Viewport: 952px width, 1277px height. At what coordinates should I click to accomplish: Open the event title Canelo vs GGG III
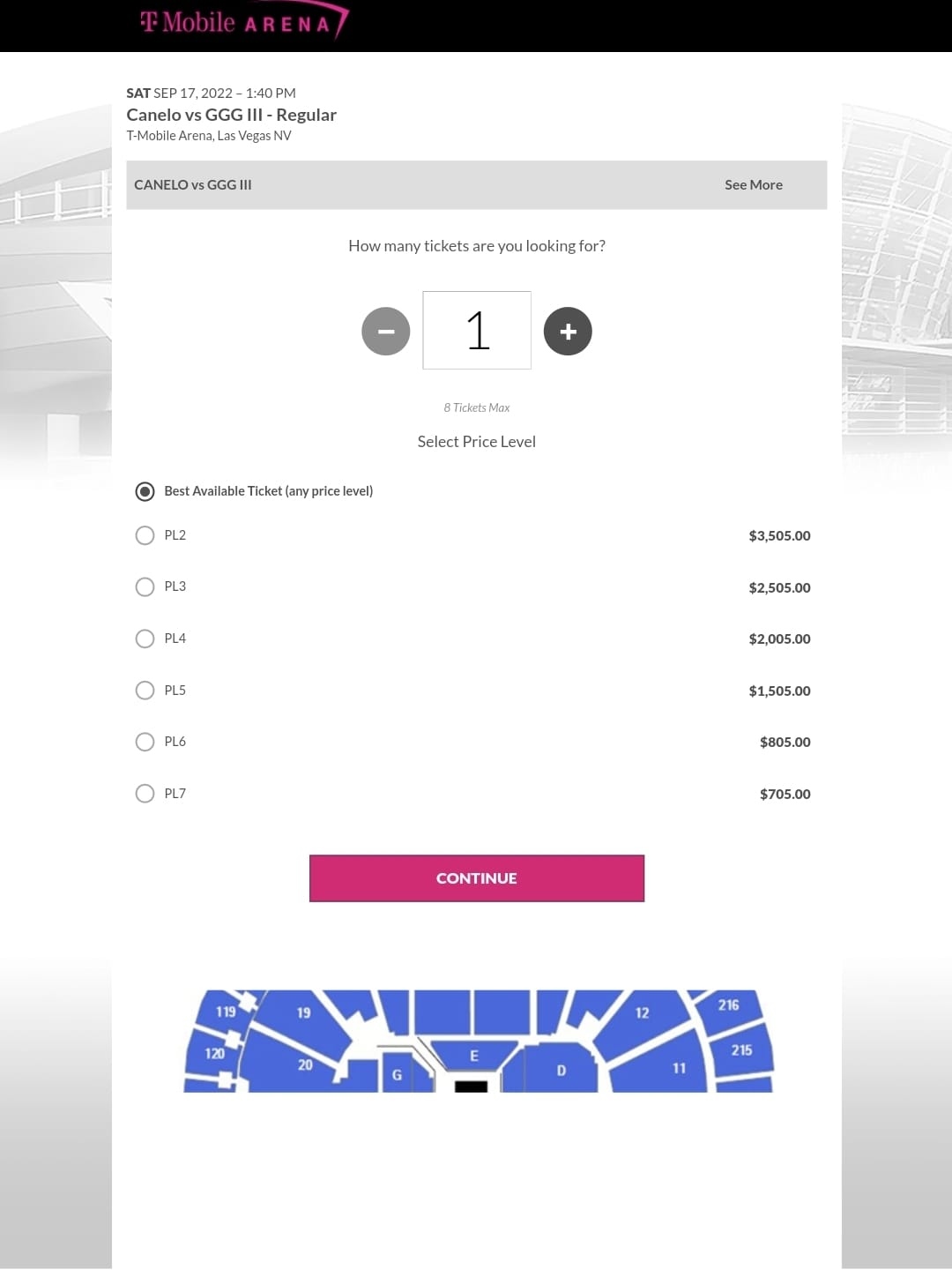[x=232, y=115]
